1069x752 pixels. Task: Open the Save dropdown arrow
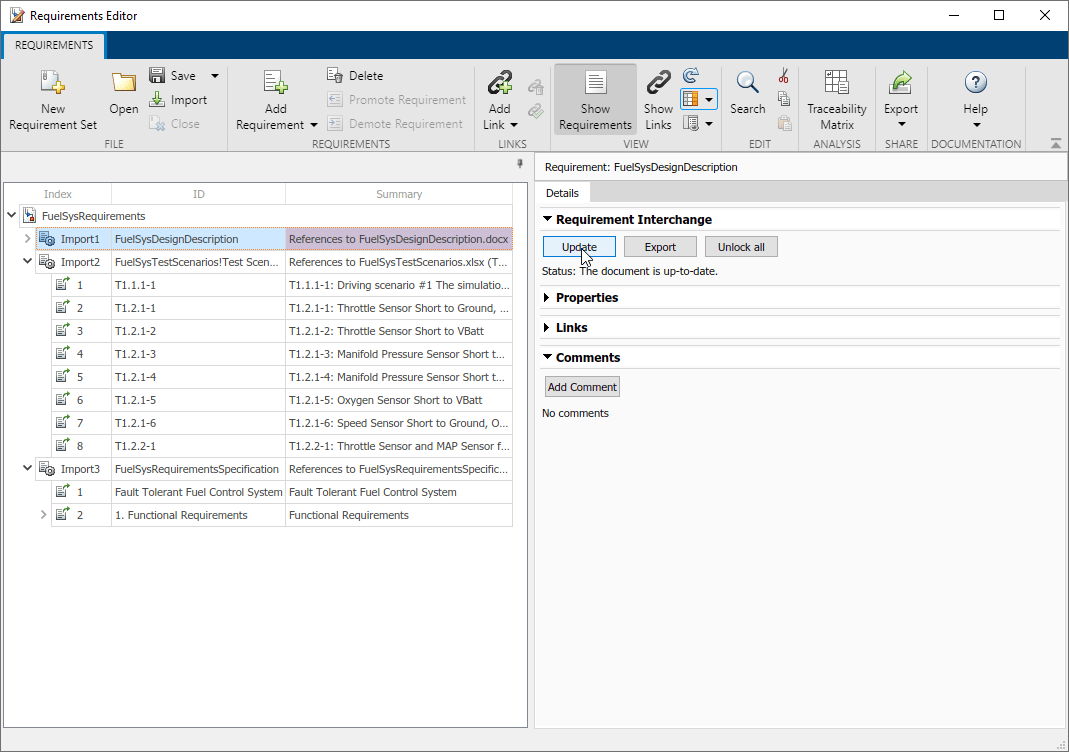[215, 76]
